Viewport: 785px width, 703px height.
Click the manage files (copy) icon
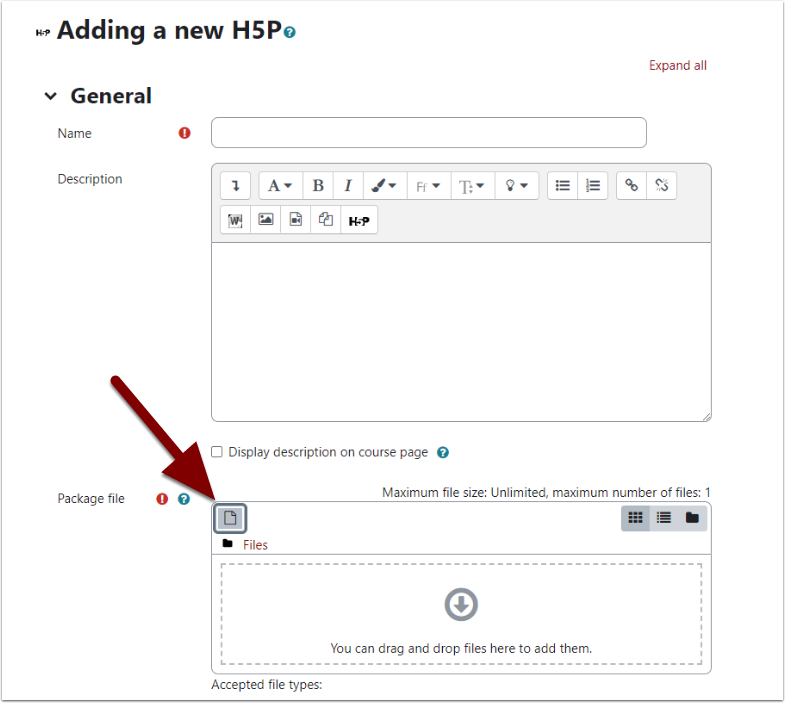[325, 220]
